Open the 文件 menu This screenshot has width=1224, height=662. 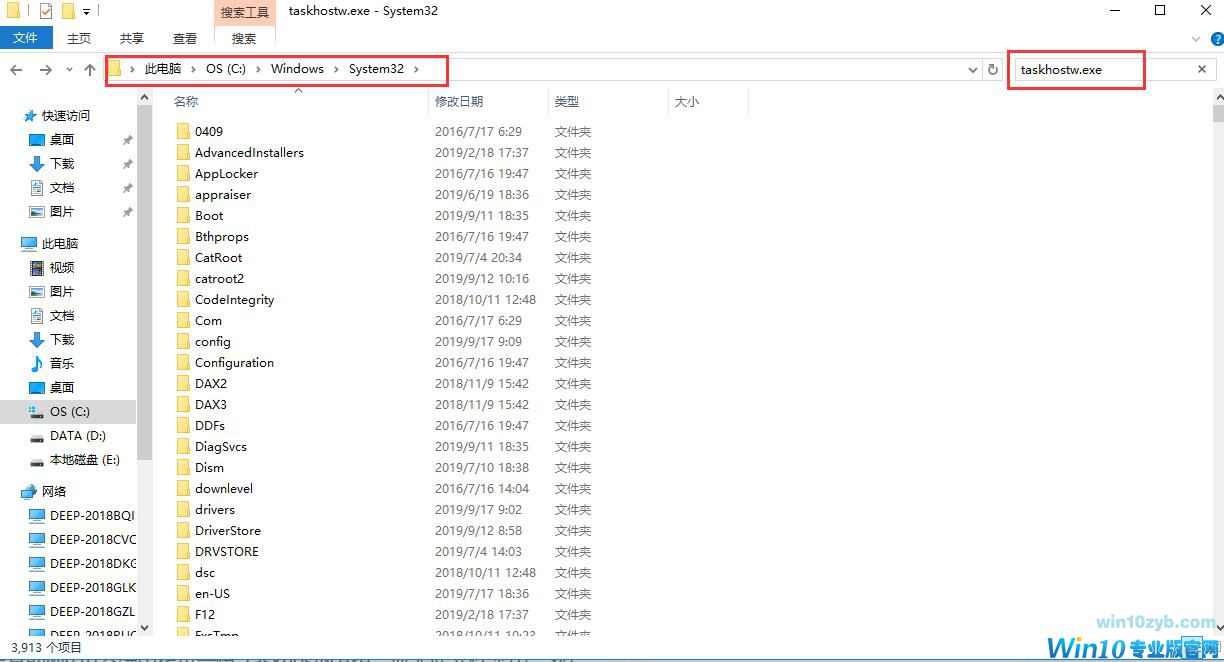click(25, 38)
